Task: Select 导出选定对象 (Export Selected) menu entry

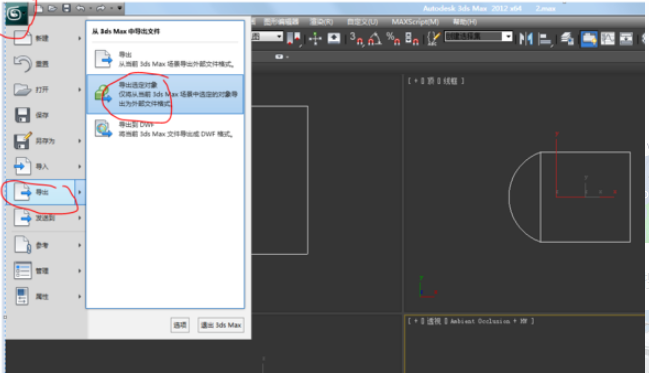Action: pos(165,94)
